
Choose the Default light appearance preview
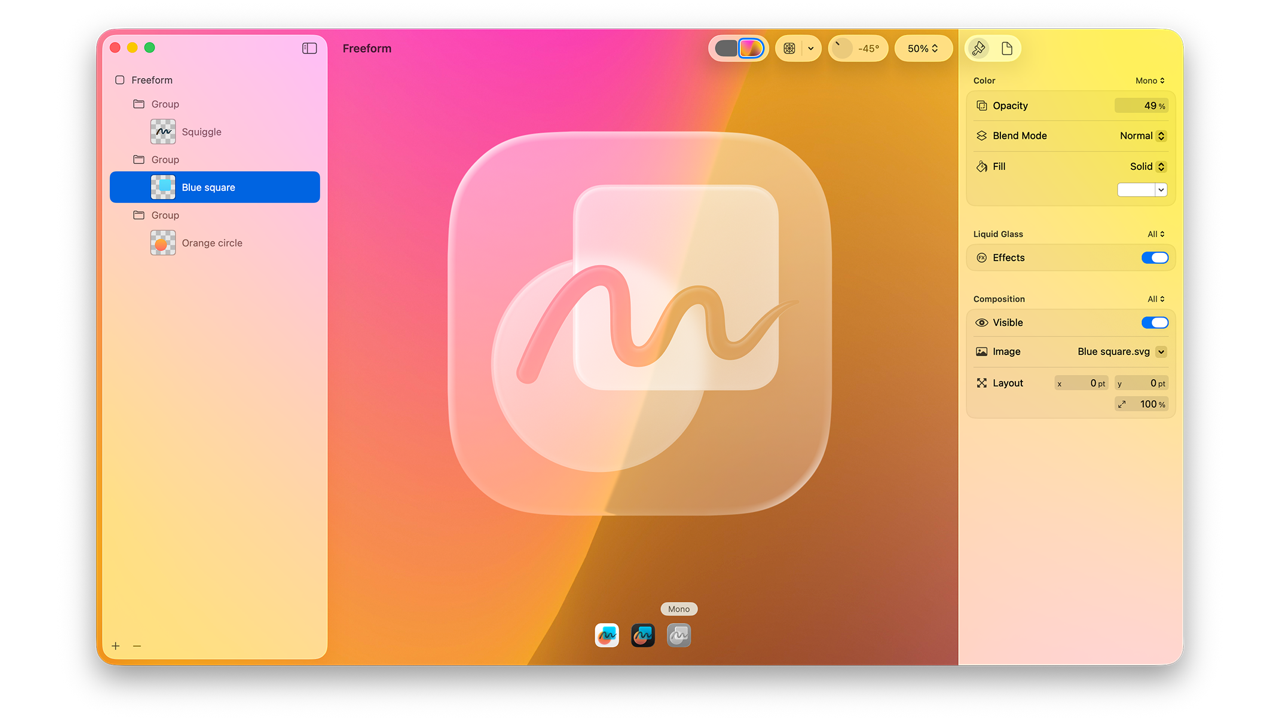point(607,635)
